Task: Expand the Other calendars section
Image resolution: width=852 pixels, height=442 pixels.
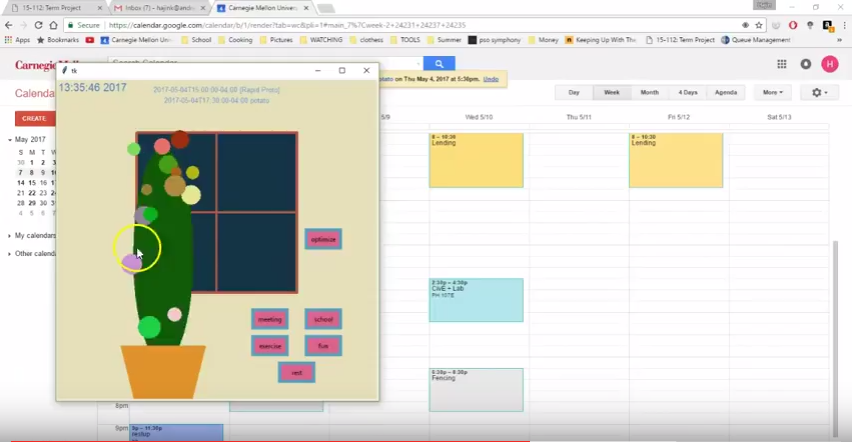Action: (10, 253)
